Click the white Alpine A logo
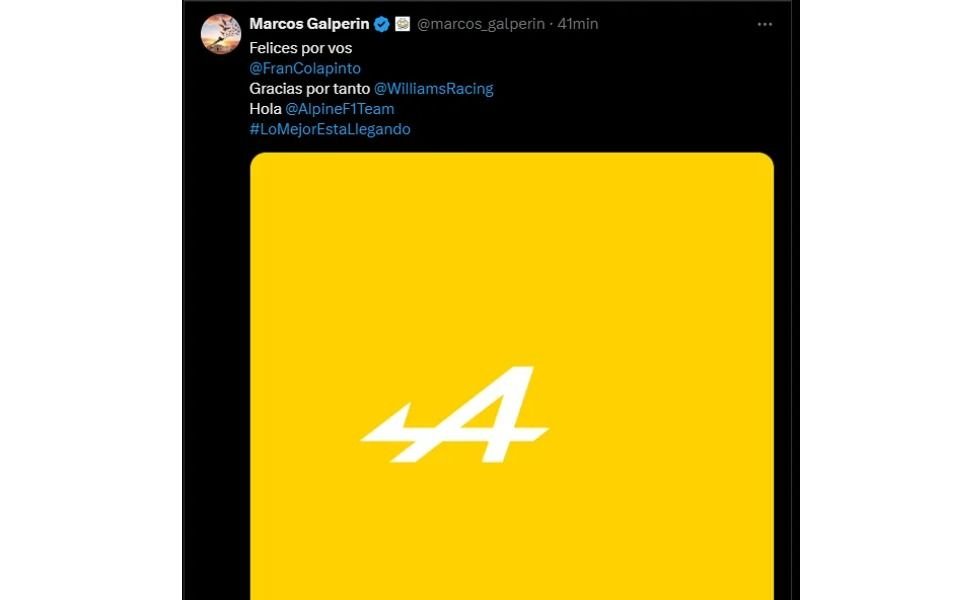Screen dimensions: 960x600 point(455,414)
